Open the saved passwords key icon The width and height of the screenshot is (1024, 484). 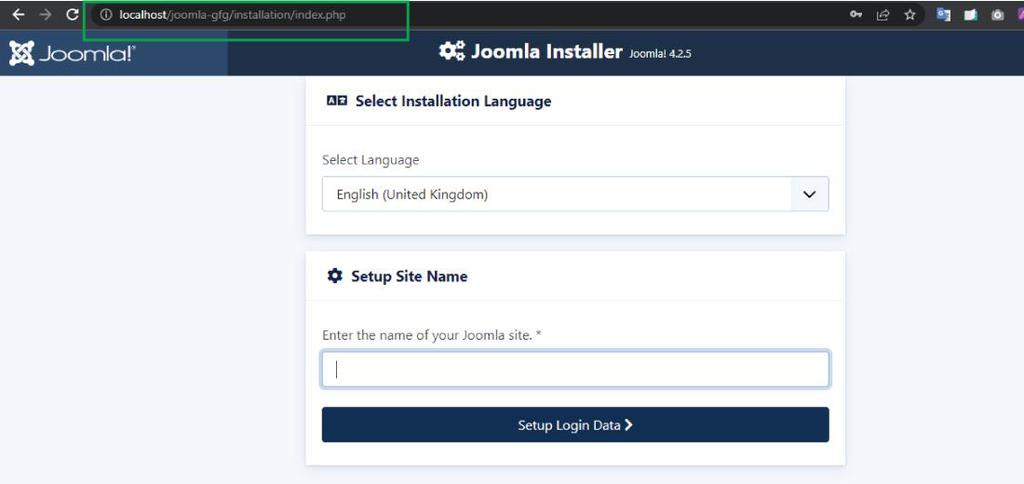(856, 15)
